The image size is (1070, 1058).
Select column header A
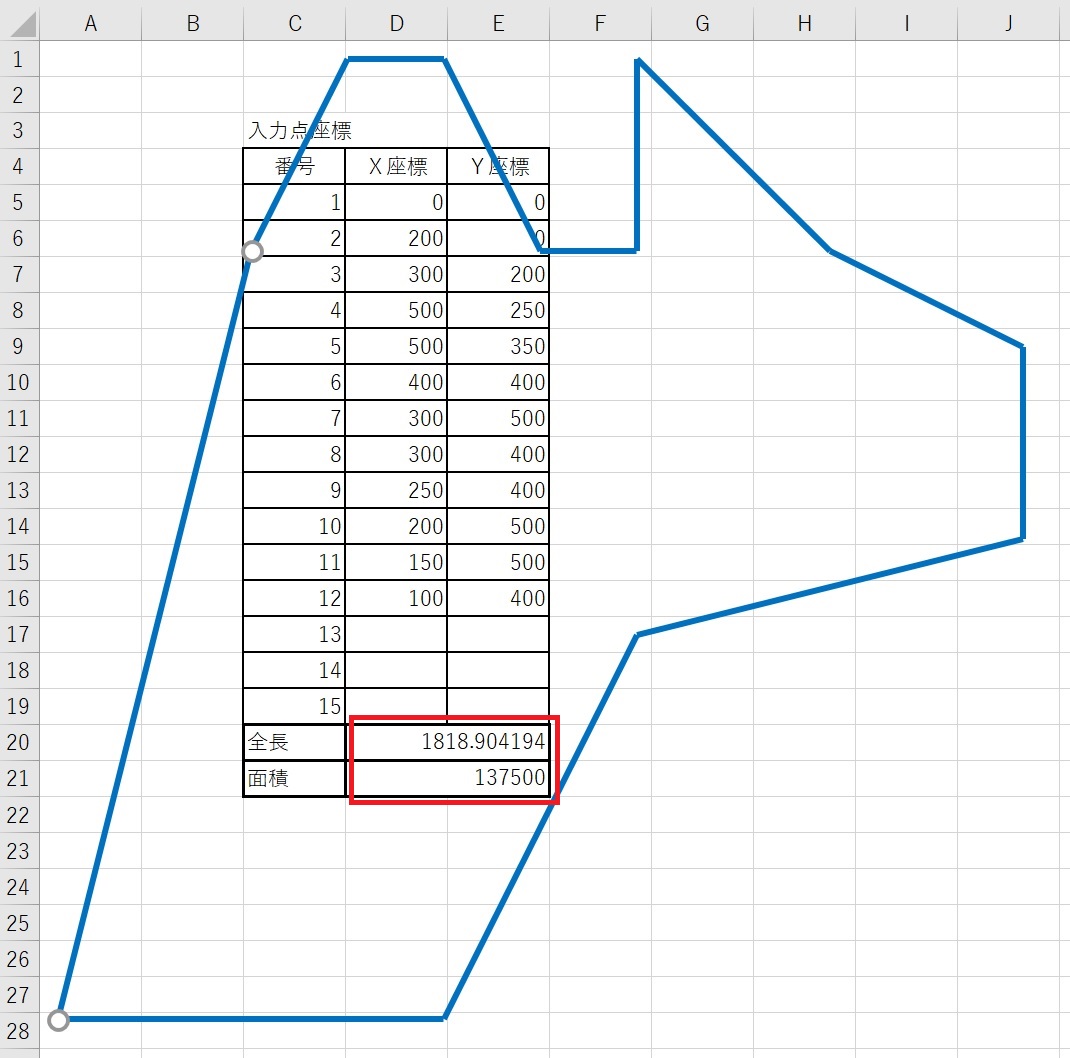90,23
